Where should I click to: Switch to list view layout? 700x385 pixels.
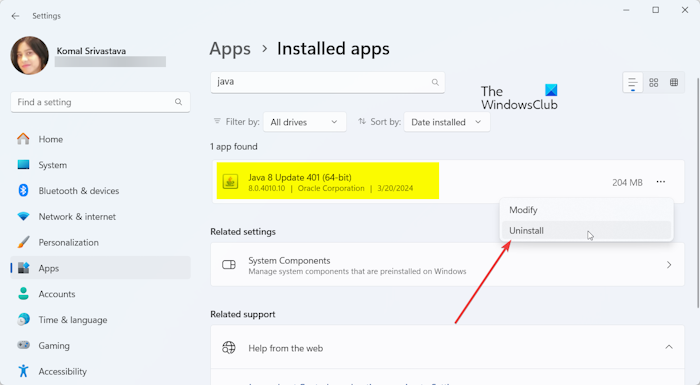click(x=633, y=83)
